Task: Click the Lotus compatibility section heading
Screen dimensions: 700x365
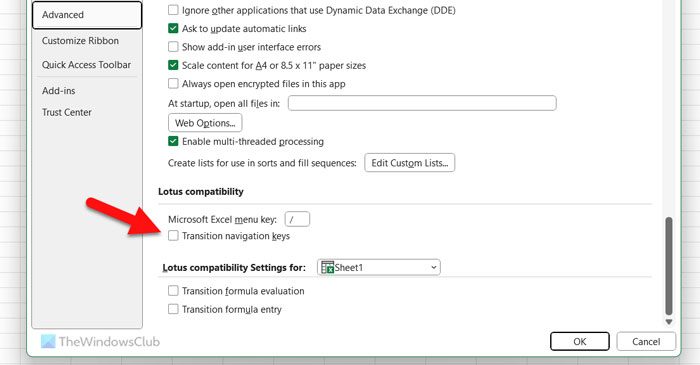Action: [201, 191]
